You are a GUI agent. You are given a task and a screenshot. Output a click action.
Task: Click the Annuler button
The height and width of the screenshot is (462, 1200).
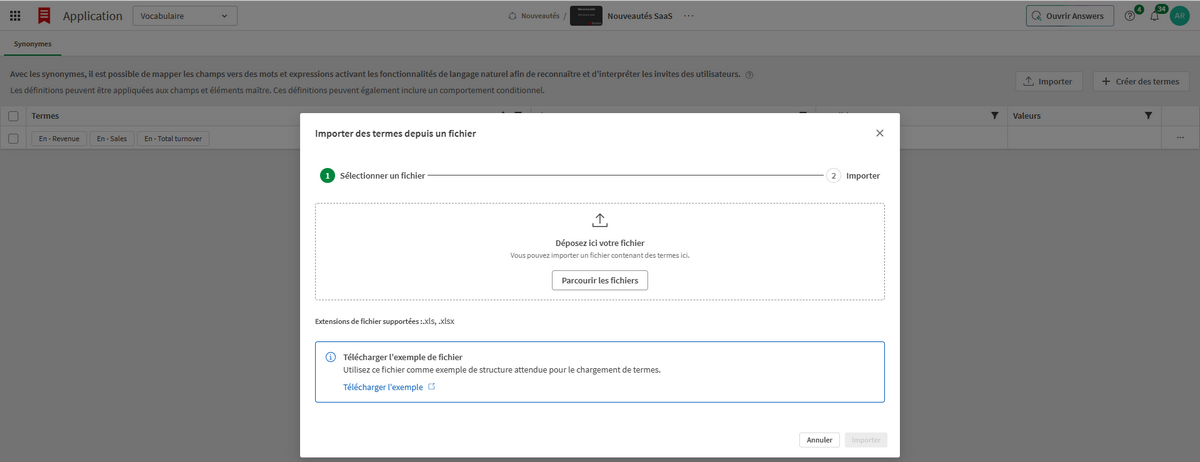click(820, 440)
